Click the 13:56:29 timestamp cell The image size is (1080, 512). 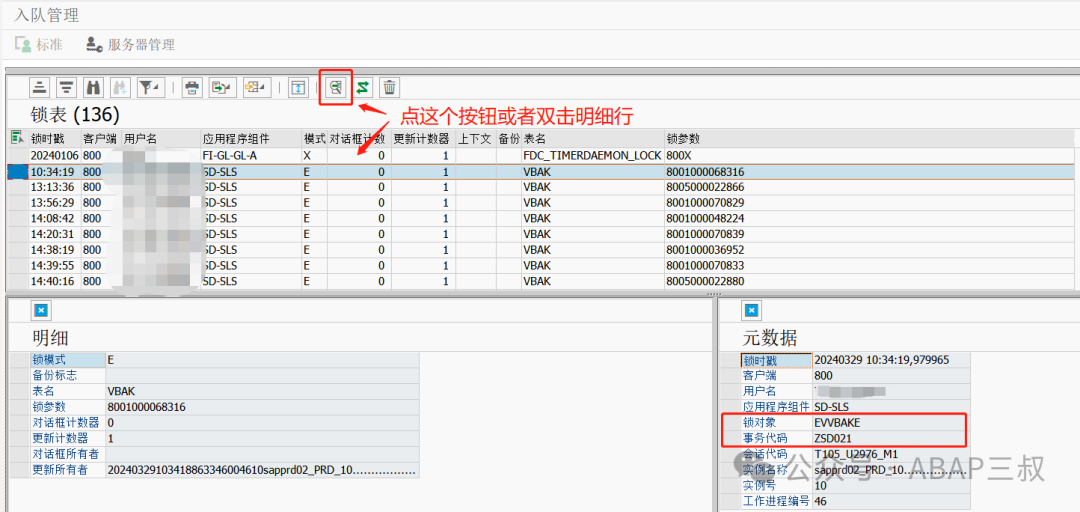coord(54,203)
